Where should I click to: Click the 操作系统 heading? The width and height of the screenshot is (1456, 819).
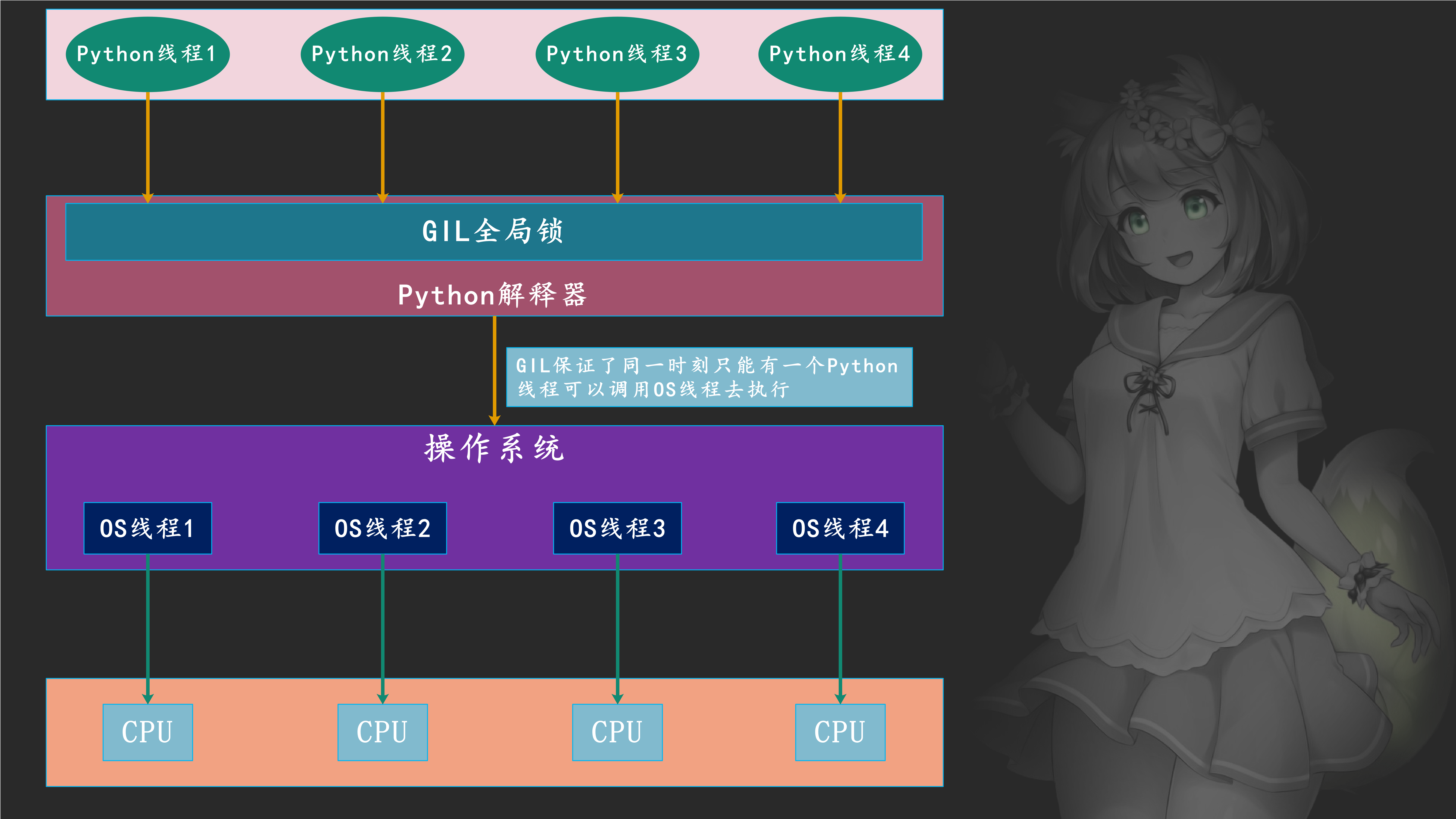pos(494,448)
